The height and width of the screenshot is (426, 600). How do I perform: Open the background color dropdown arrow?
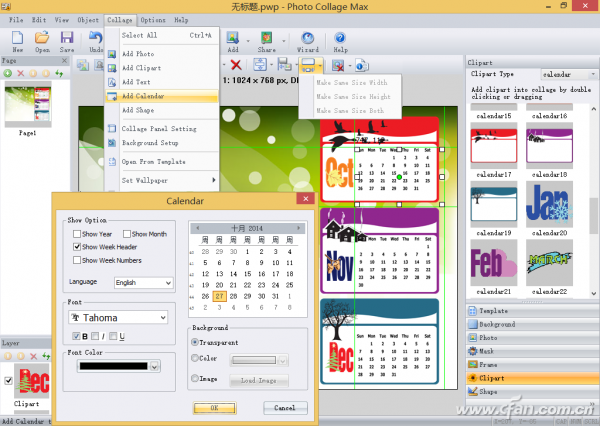coord(282,361)
